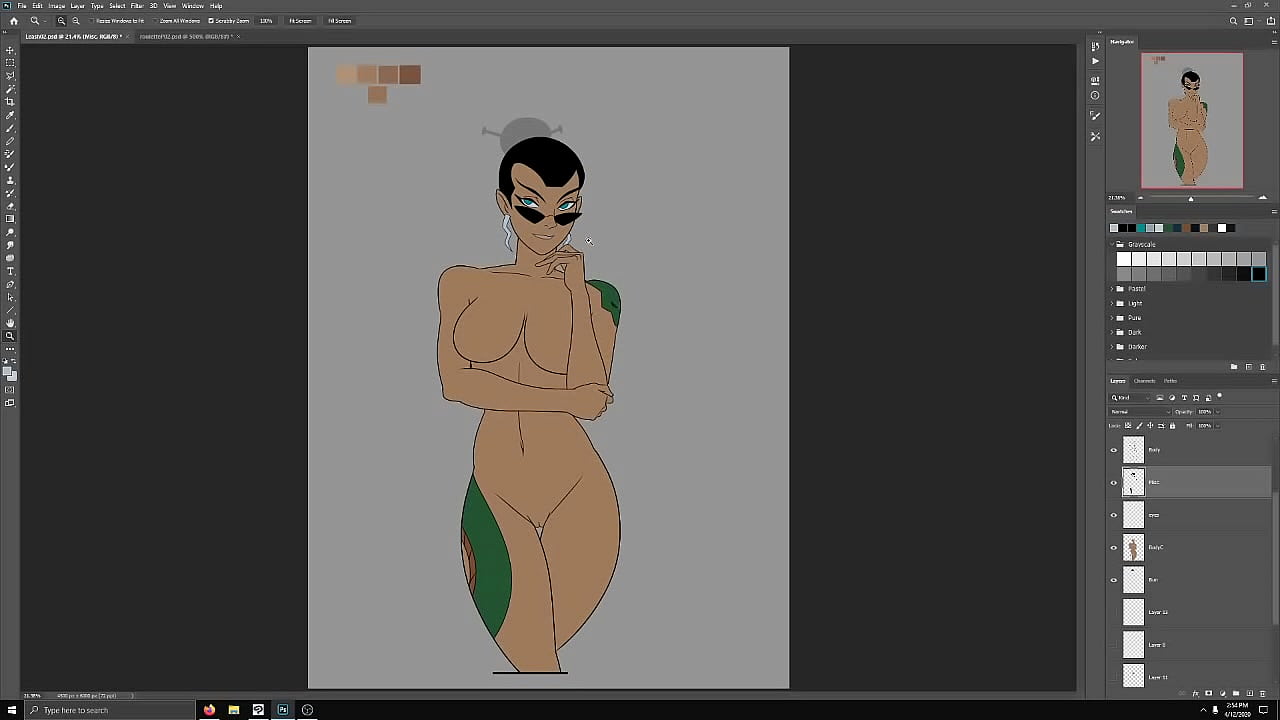The height and width of the screenshot is (720, 1280).
Task: Add layer style using fx icon
Action: click(1197, 693)
